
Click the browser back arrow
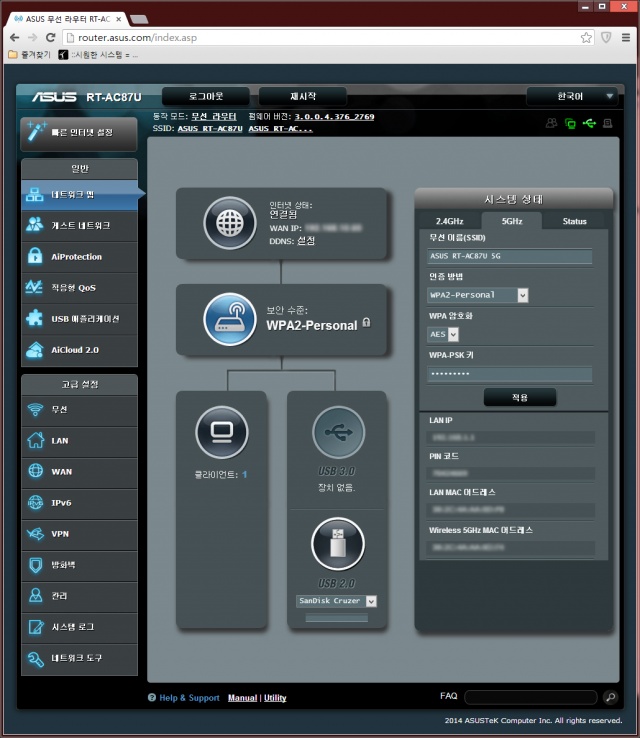15,38
